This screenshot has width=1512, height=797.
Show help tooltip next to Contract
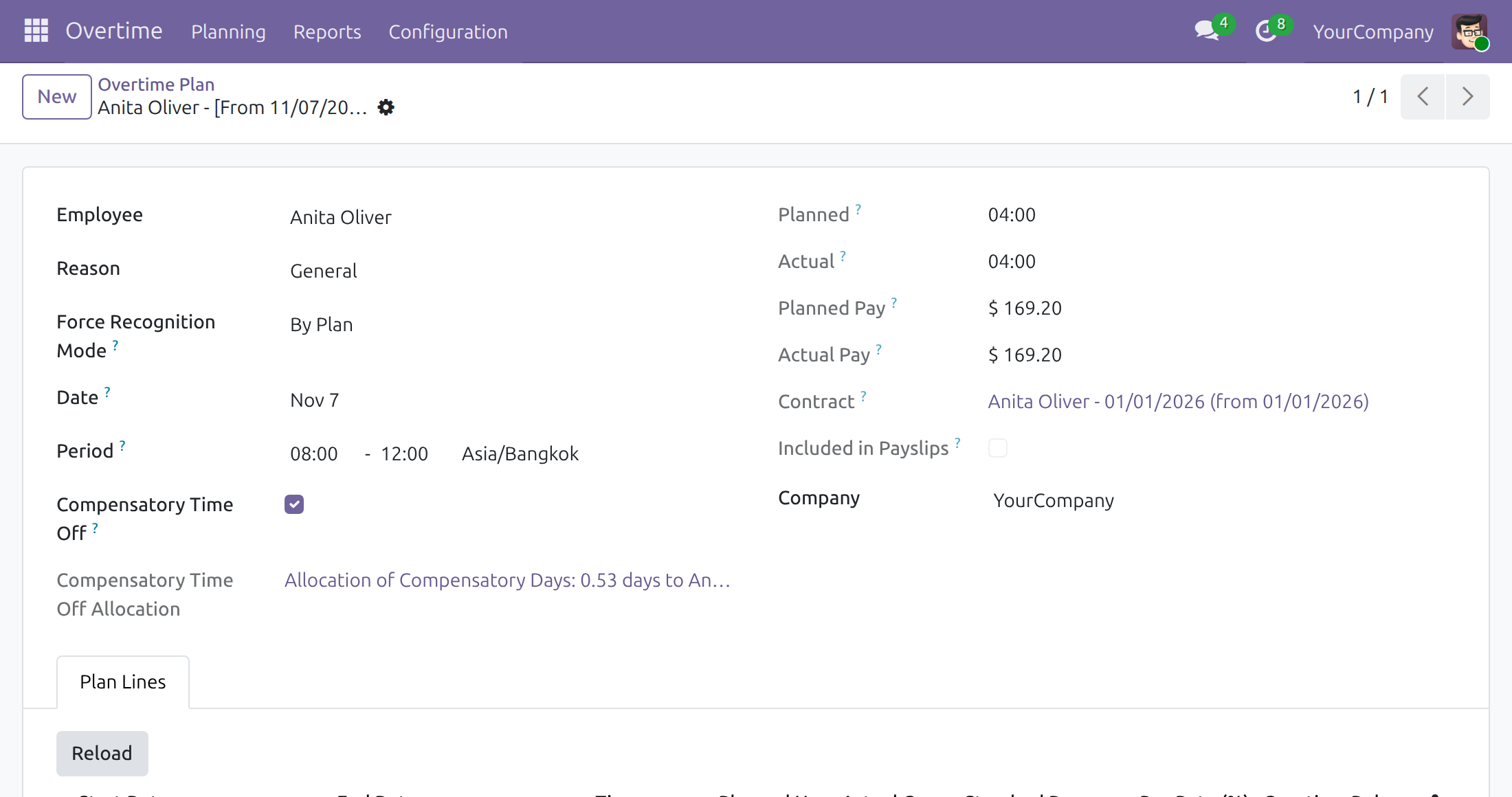(863, 395)
